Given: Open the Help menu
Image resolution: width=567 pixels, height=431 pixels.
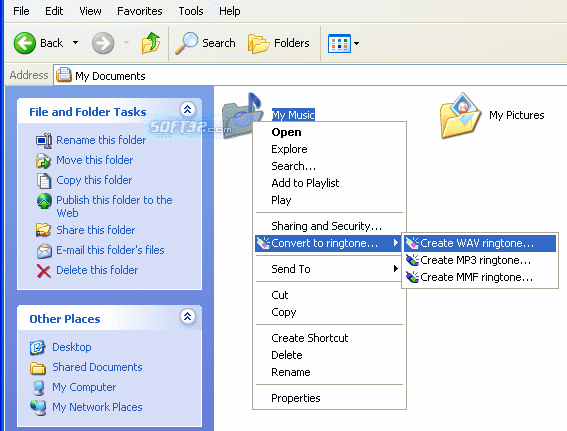Looking at the screenshot, I should tap(229, 11).
